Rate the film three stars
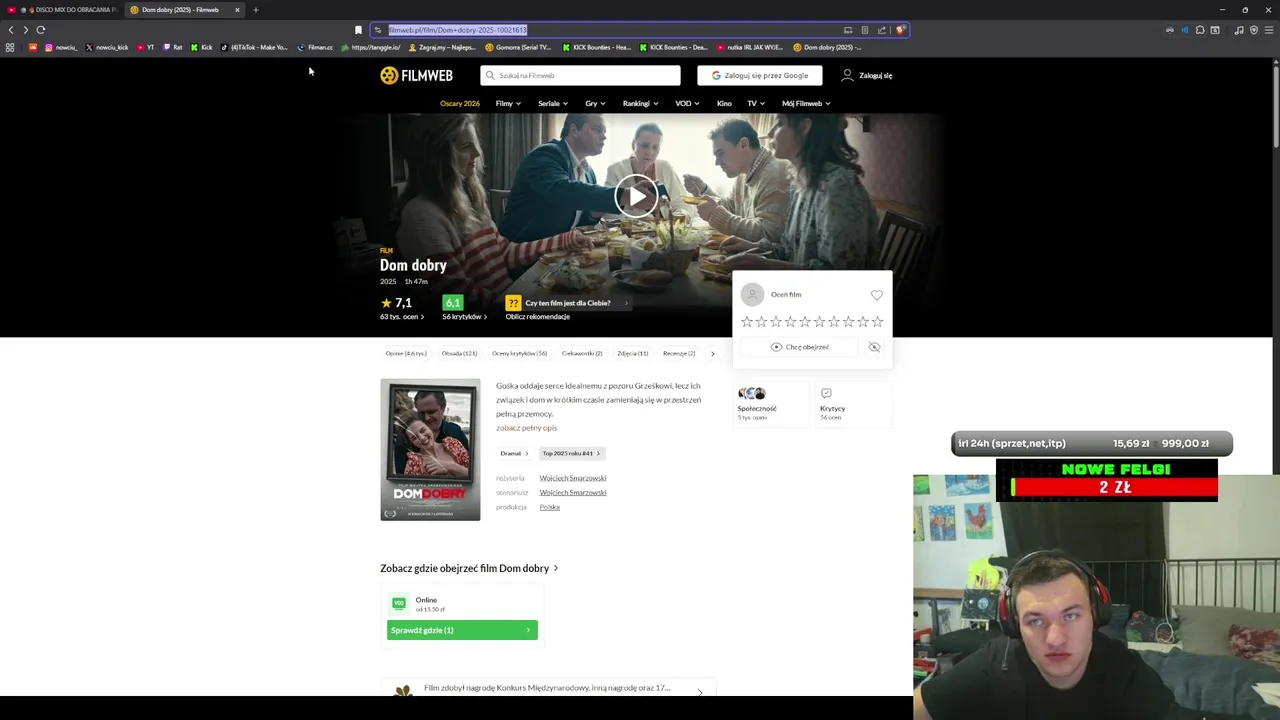Viewport: 1280px width, 720px height. click(776, 322)
